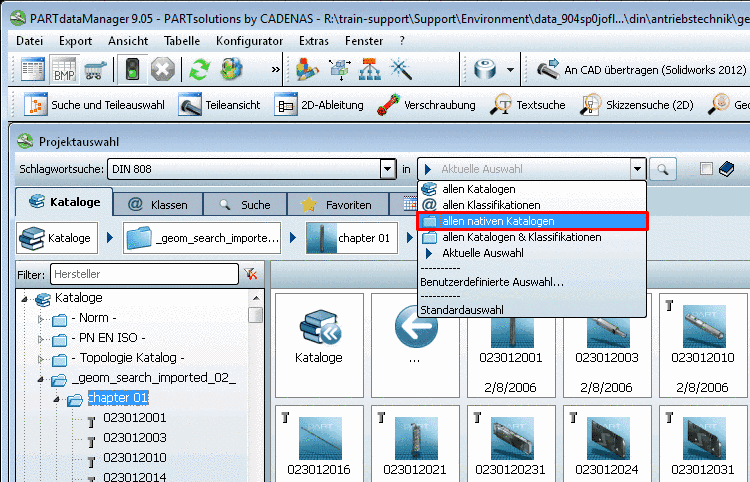
Task: Click Kataloge breadcrumb button
Action: pos(57,238)
